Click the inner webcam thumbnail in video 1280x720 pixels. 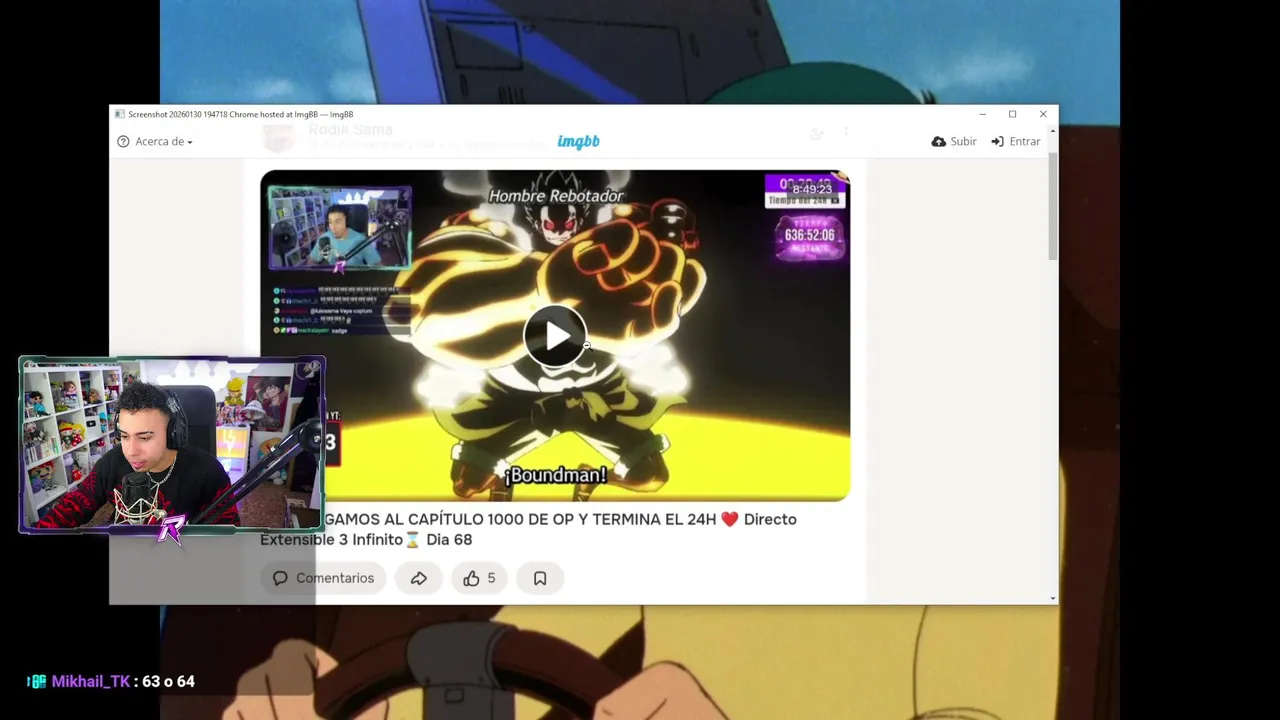coord(339,228)
